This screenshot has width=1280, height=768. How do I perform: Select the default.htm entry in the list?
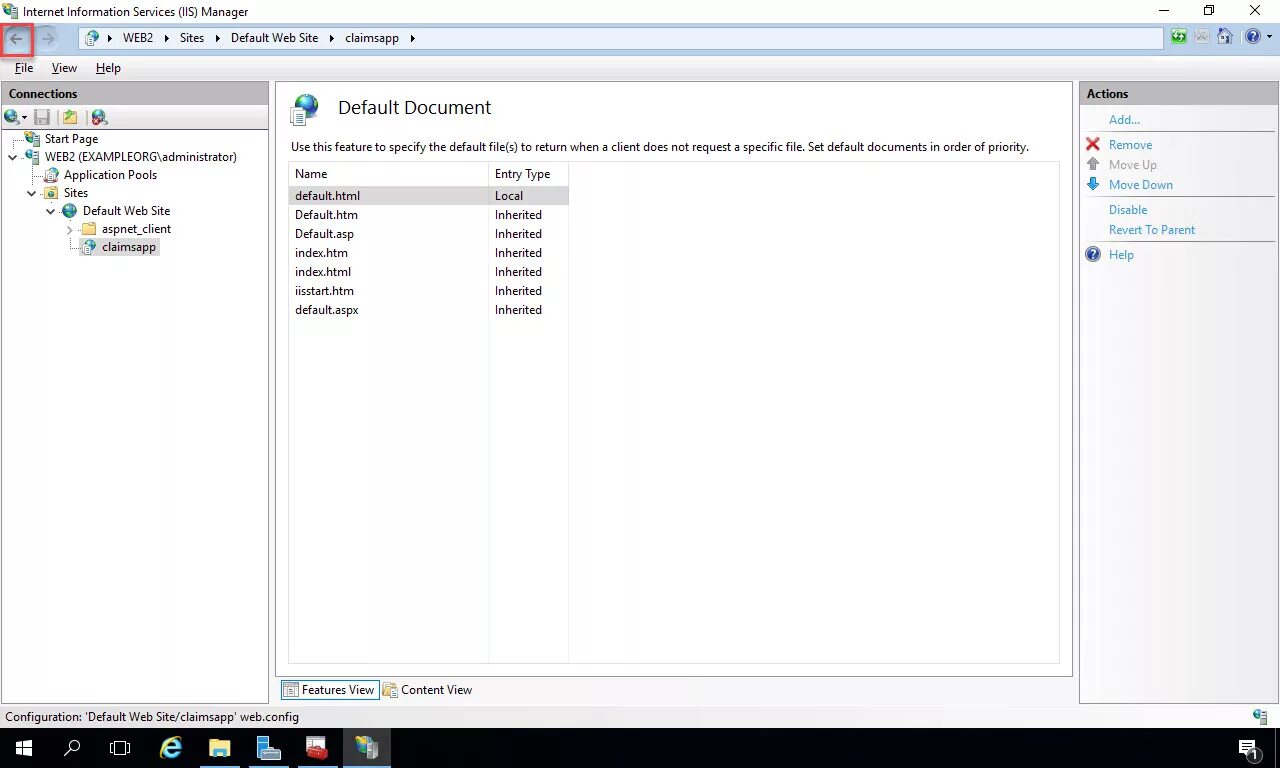point(326,214)
